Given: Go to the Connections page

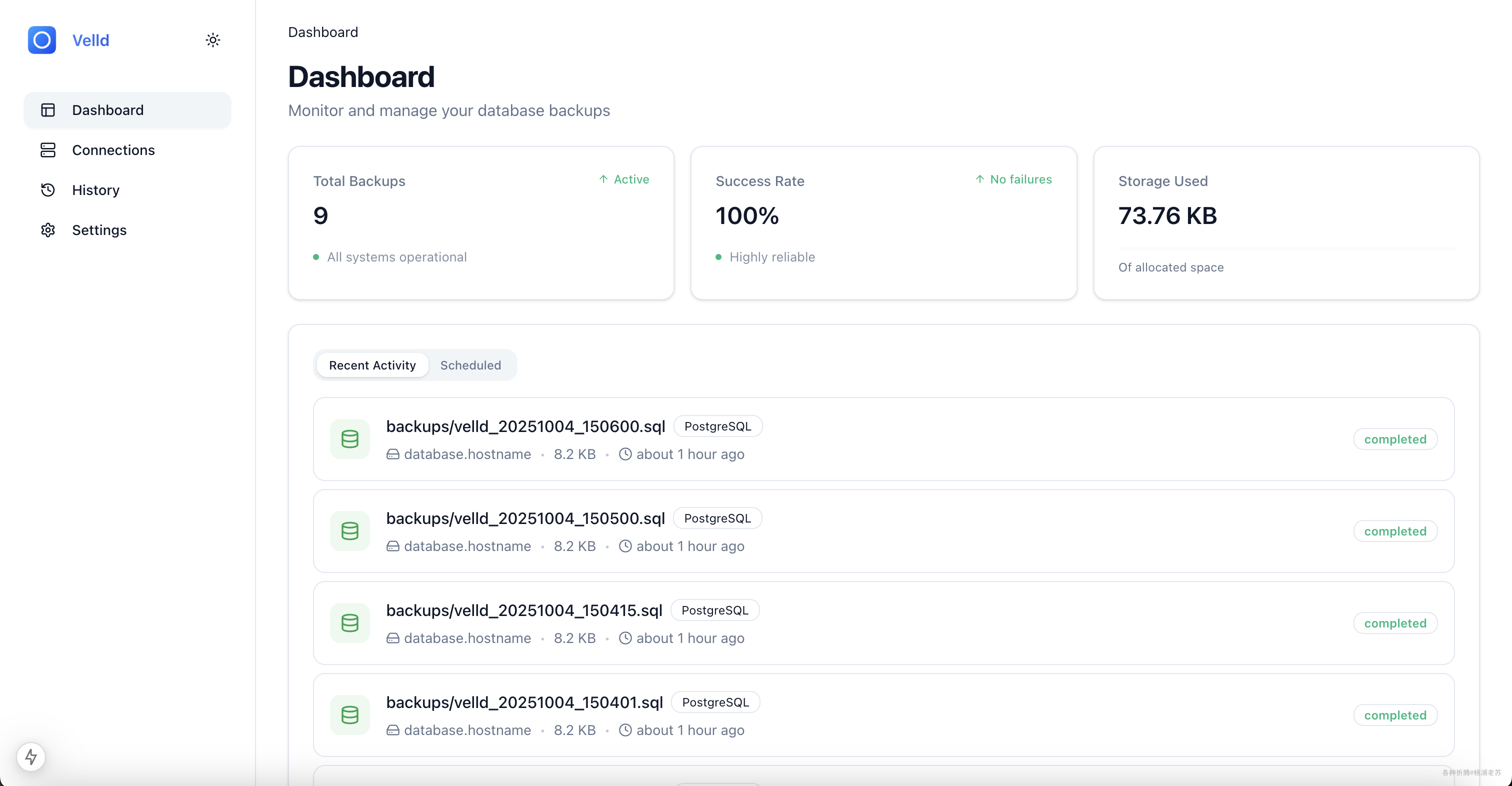Looking at the screenshot, I should point(113,149).
